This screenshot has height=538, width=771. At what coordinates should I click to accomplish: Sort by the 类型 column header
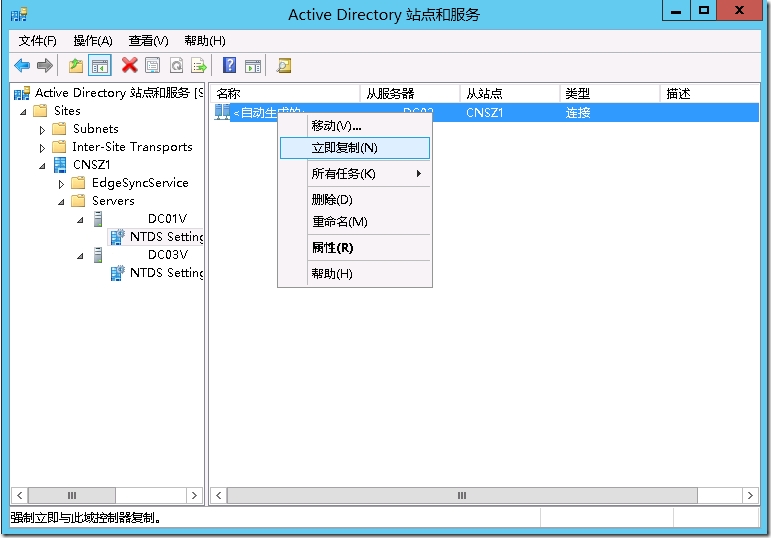(x=610, y=93)
